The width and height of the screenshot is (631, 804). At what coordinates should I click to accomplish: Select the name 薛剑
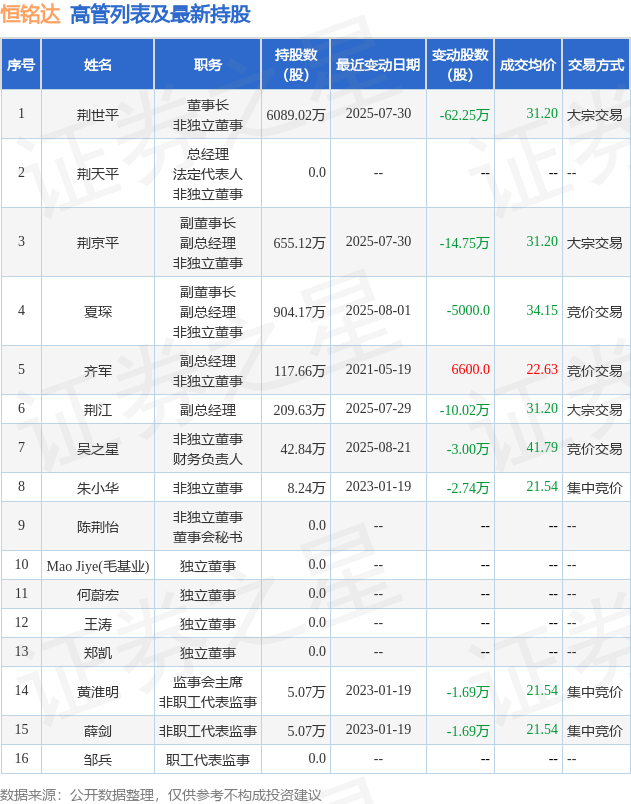(x=97, y=731)
